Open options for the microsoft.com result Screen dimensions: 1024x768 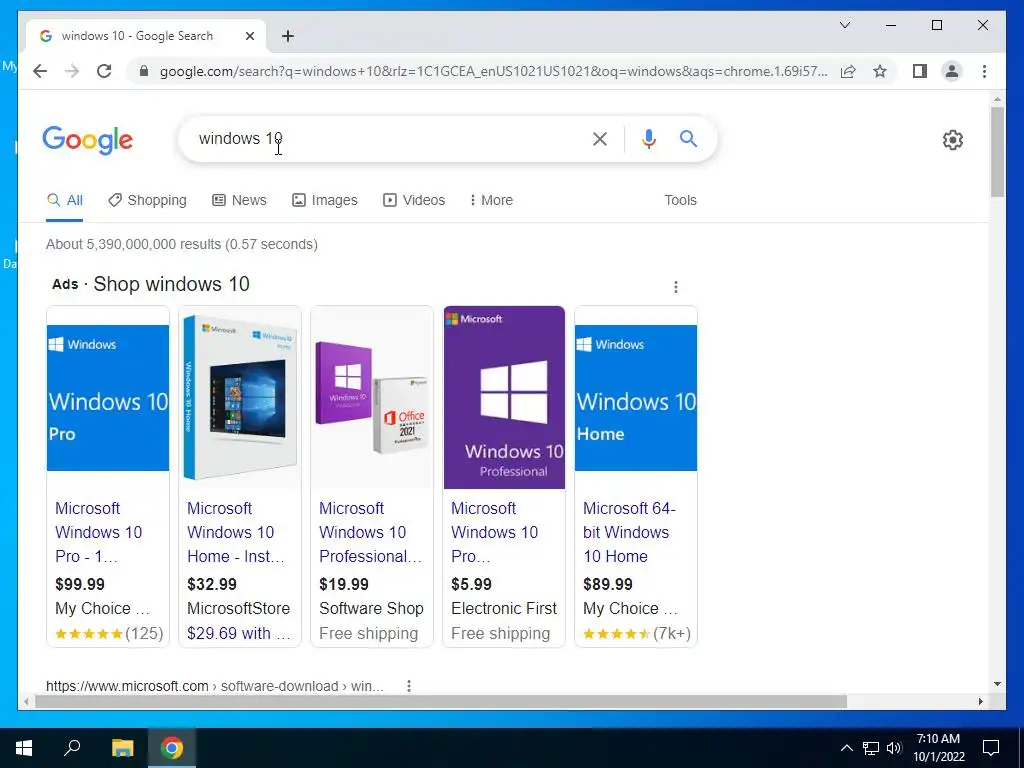click(409, 686)
